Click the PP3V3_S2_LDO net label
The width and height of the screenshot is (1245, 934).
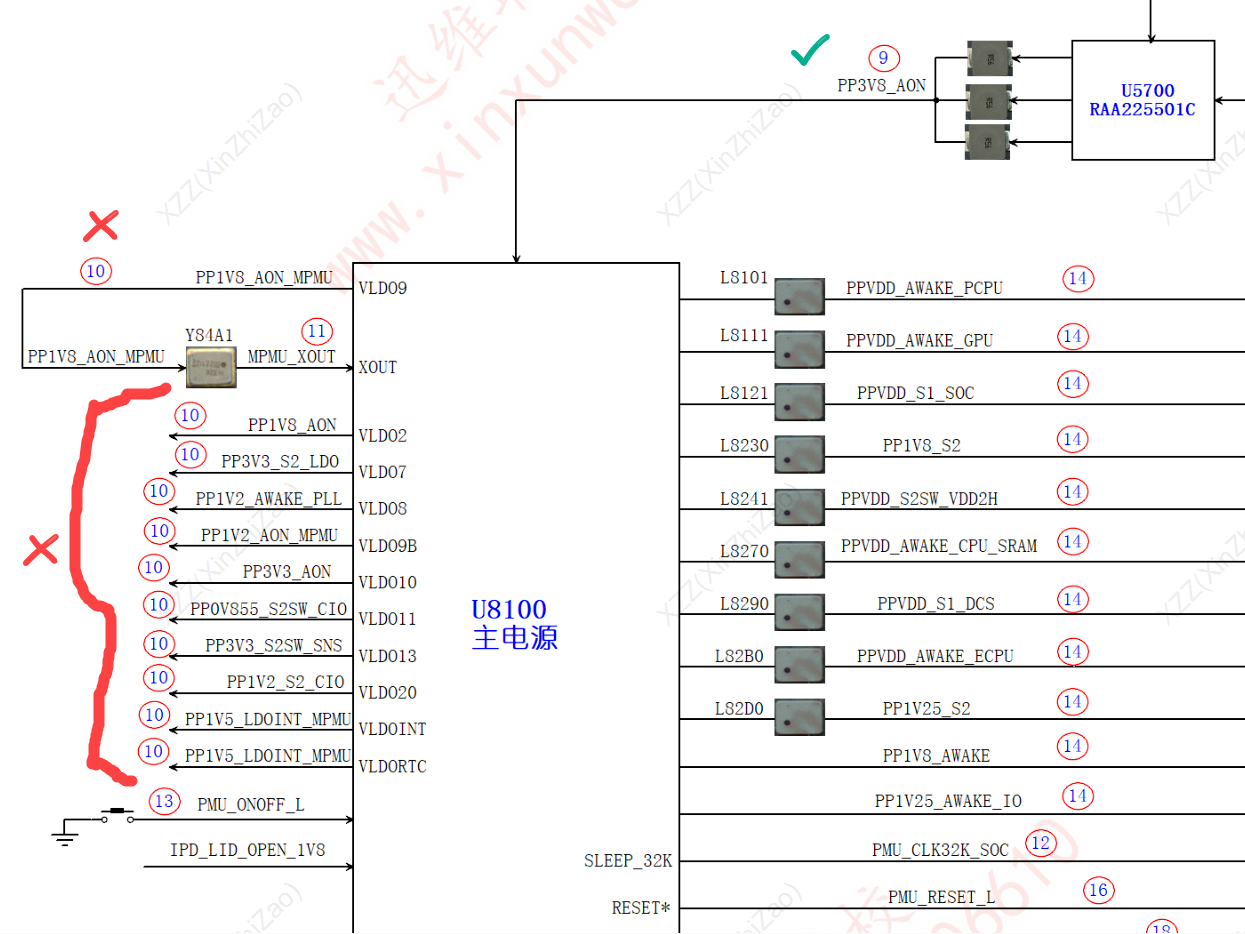point(280,462)
